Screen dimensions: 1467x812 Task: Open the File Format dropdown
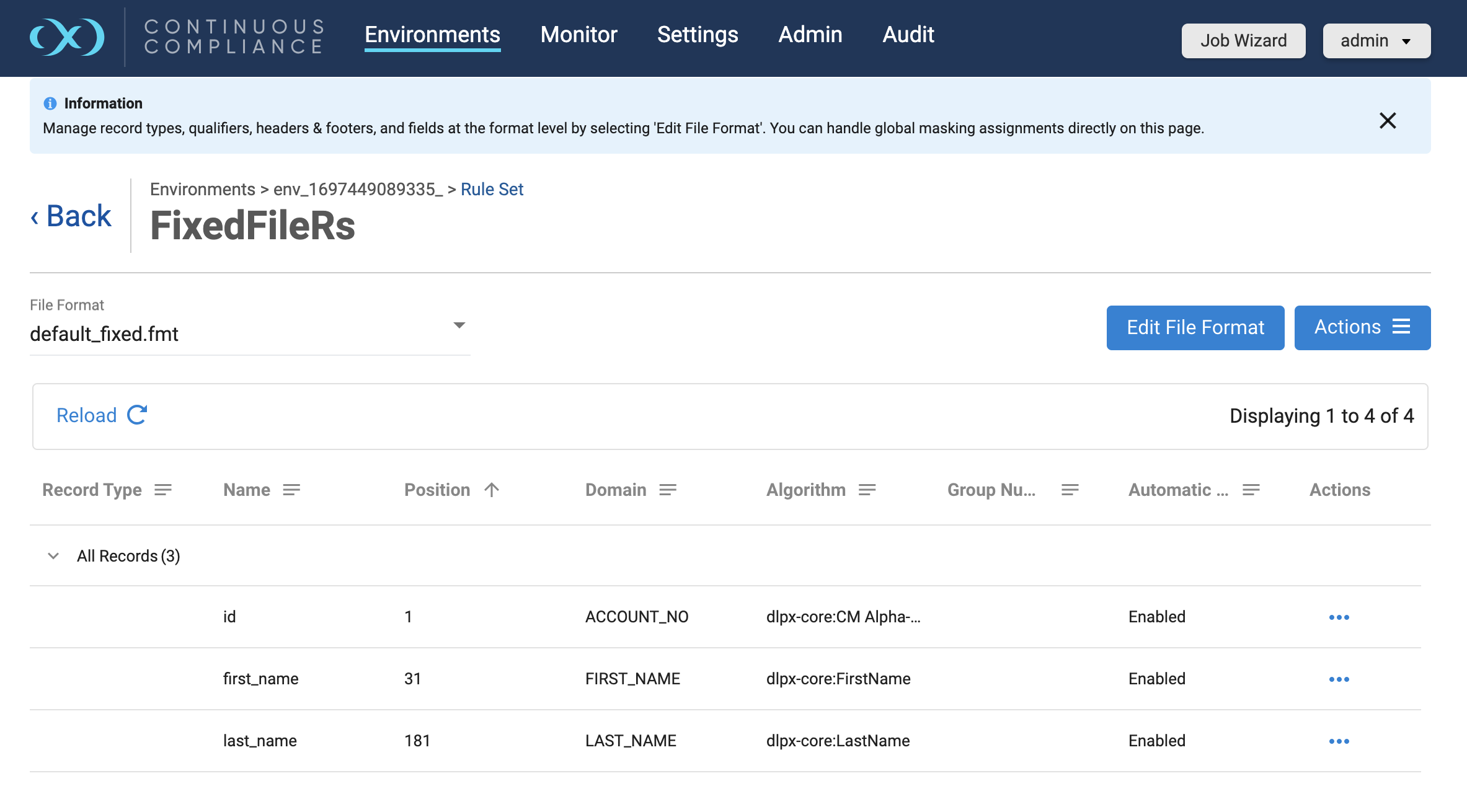(459, 325)
